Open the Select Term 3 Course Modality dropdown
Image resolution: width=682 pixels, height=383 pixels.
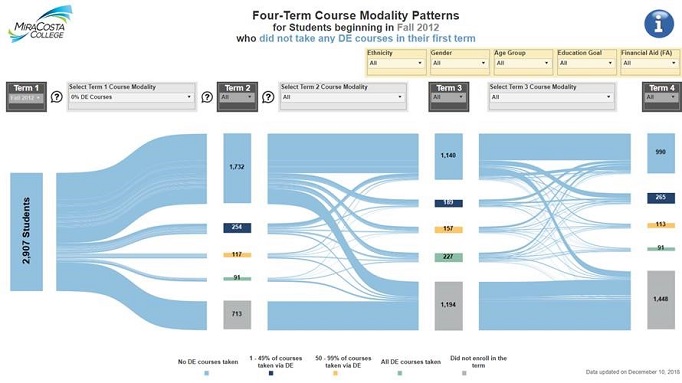coord(551,97)
